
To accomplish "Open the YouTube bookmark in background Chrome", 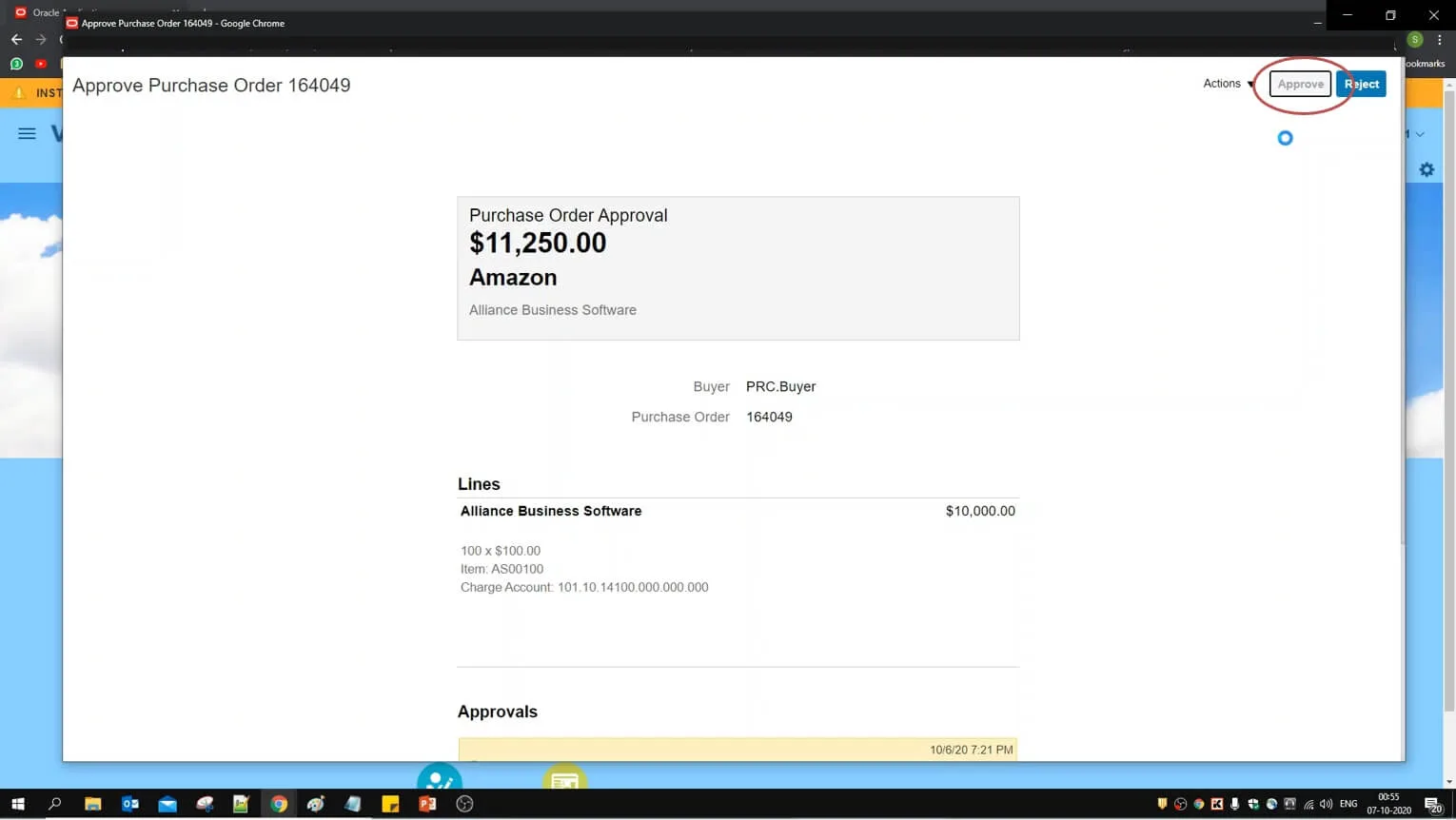I will [x=41, y=64].
